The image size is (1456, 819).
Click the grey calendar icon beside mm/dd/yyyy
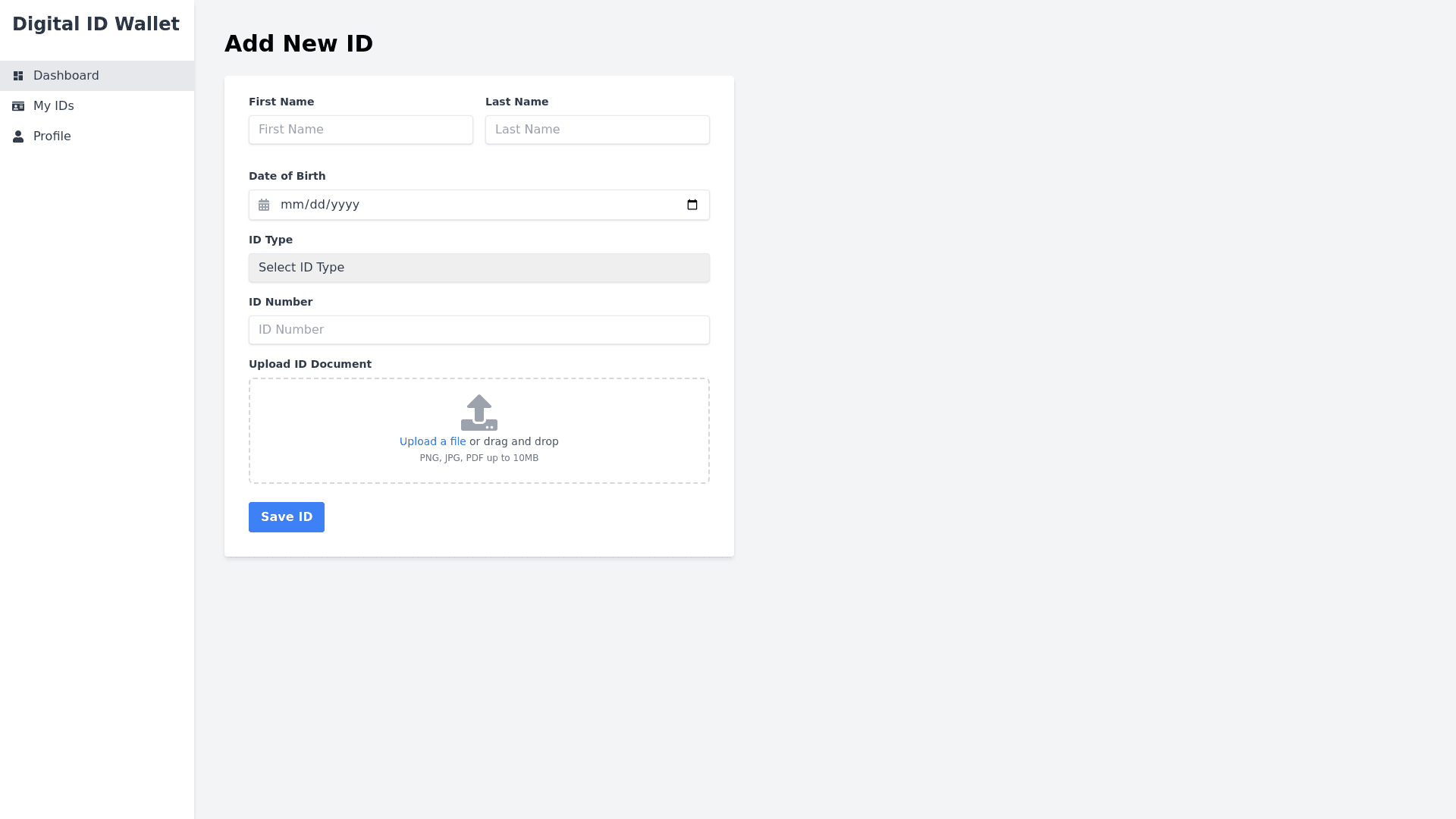coord(264,205)
